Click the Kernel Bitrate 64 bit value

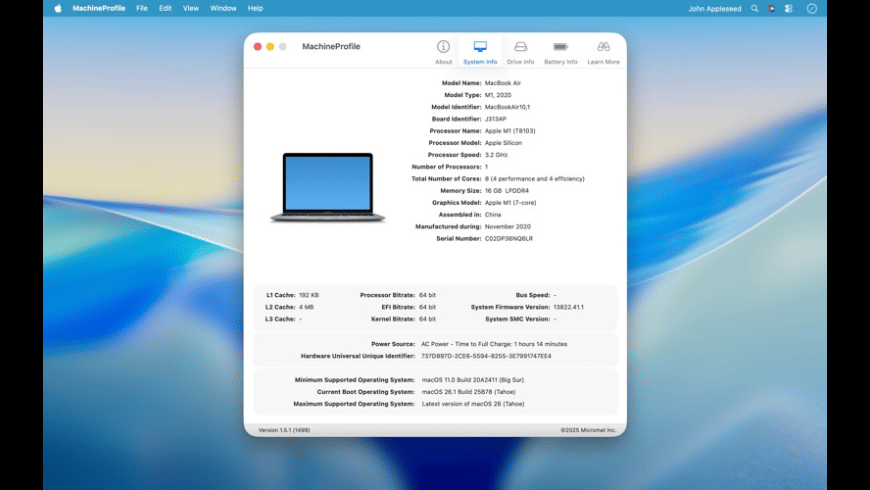tap(427, 319)
